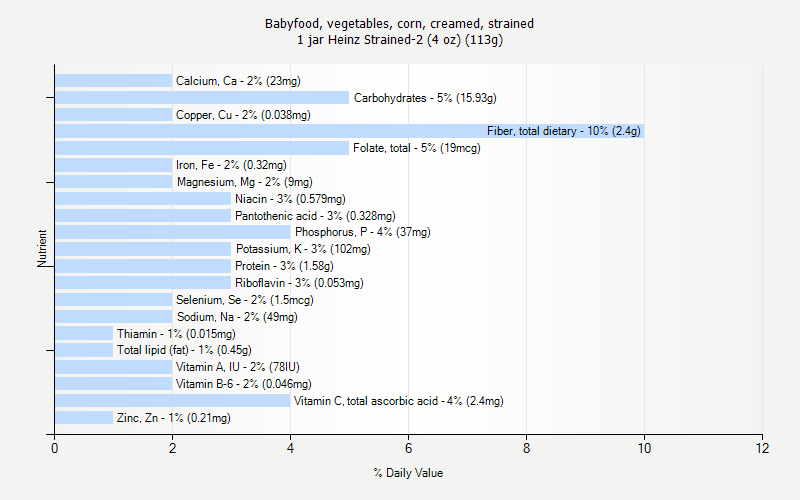Click the Calcium, Ca label
Viewport: 800px width, 500px height.
238,81
